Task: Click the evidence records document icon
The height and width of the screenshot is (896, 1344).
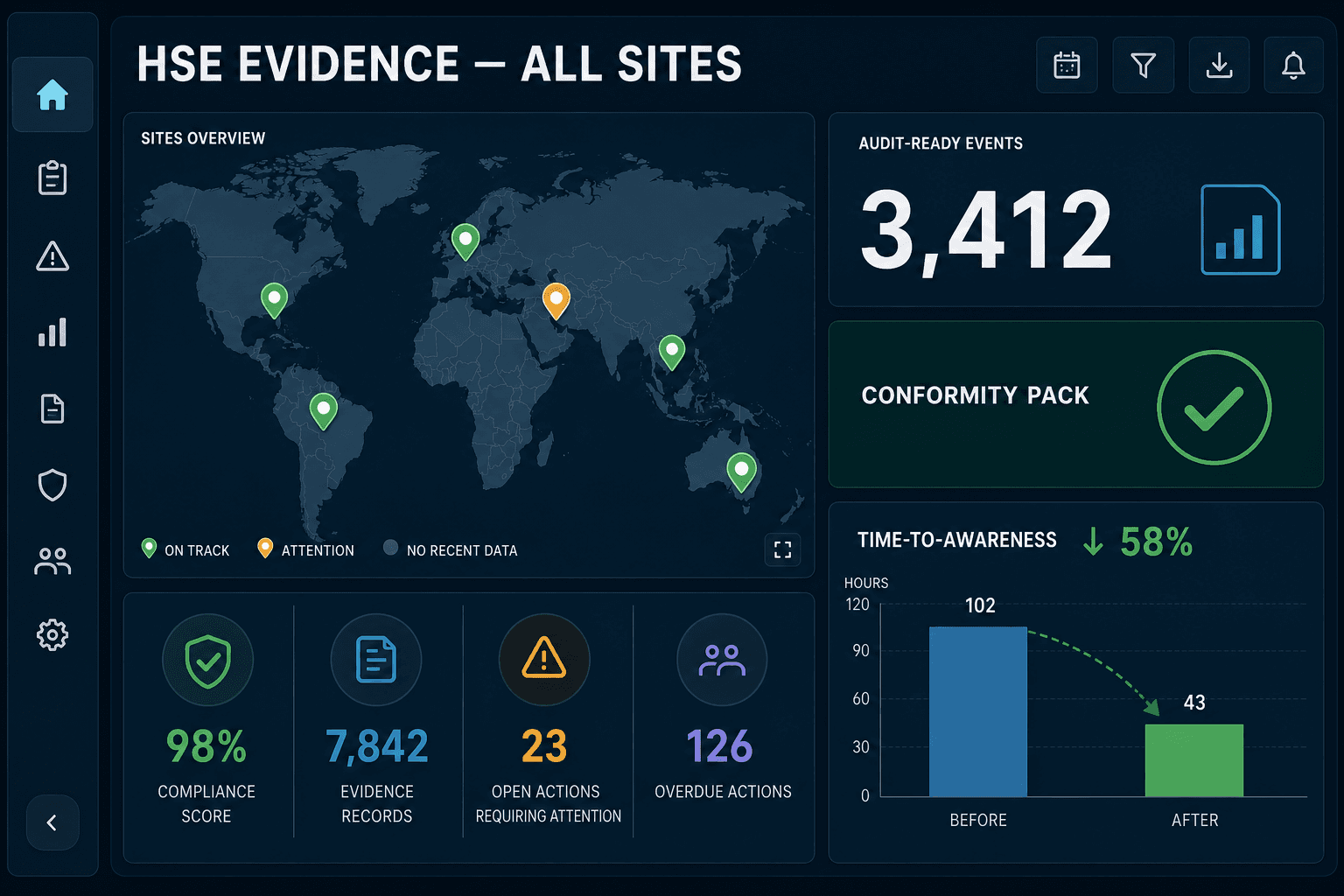Action: tap(376, 661)
